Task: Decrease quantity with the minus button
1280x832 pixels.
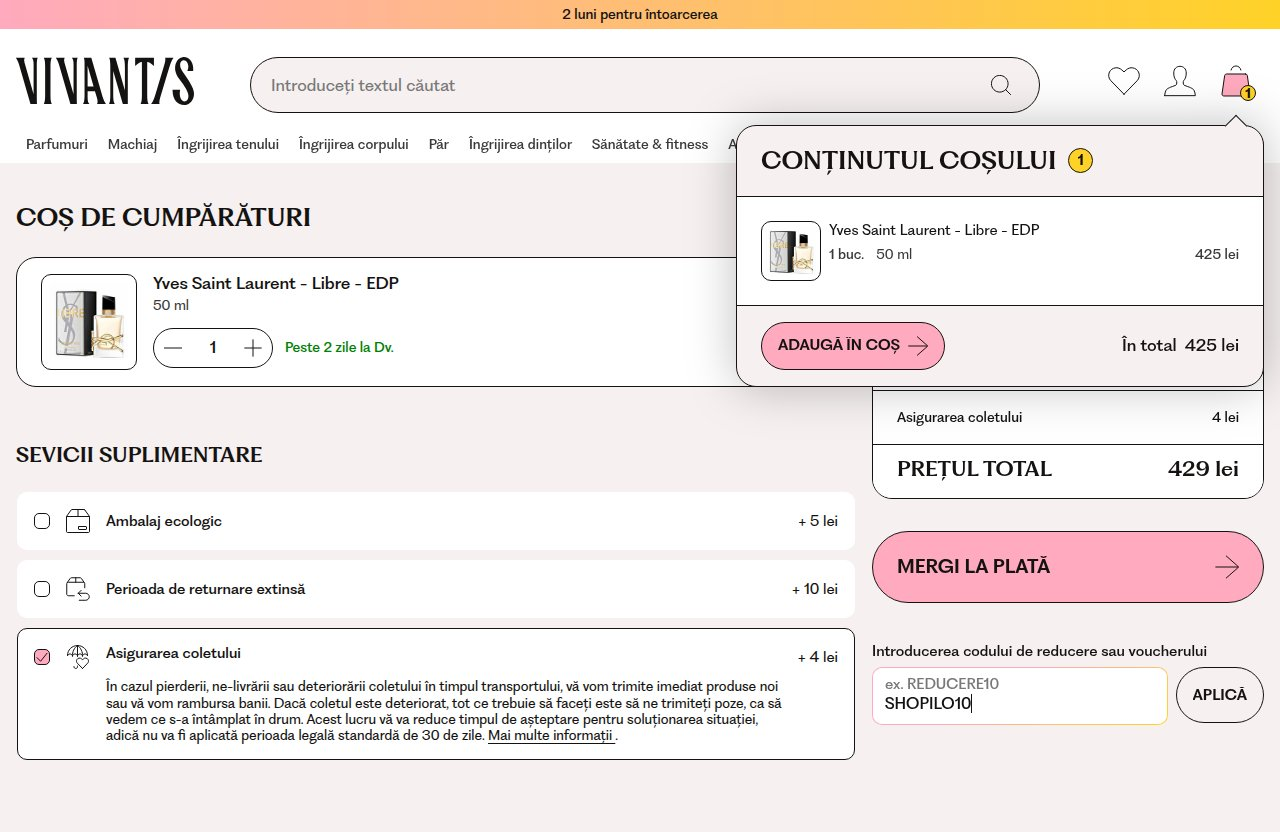Action: (x=173, y=348)
